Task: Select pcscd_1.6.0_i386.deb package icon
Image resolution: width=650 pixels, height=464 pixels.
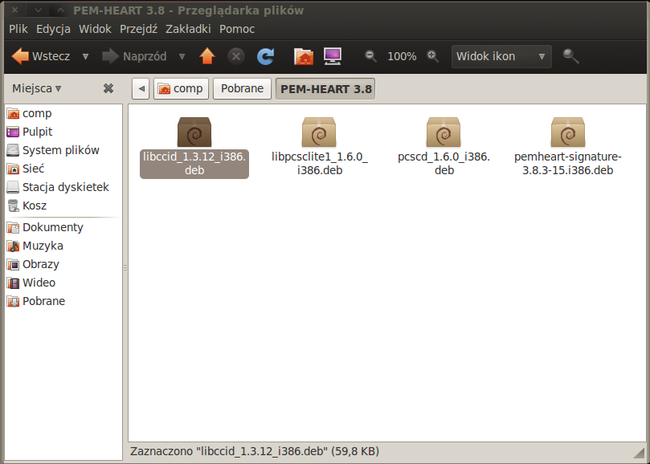Action: [x=444, y=132]
